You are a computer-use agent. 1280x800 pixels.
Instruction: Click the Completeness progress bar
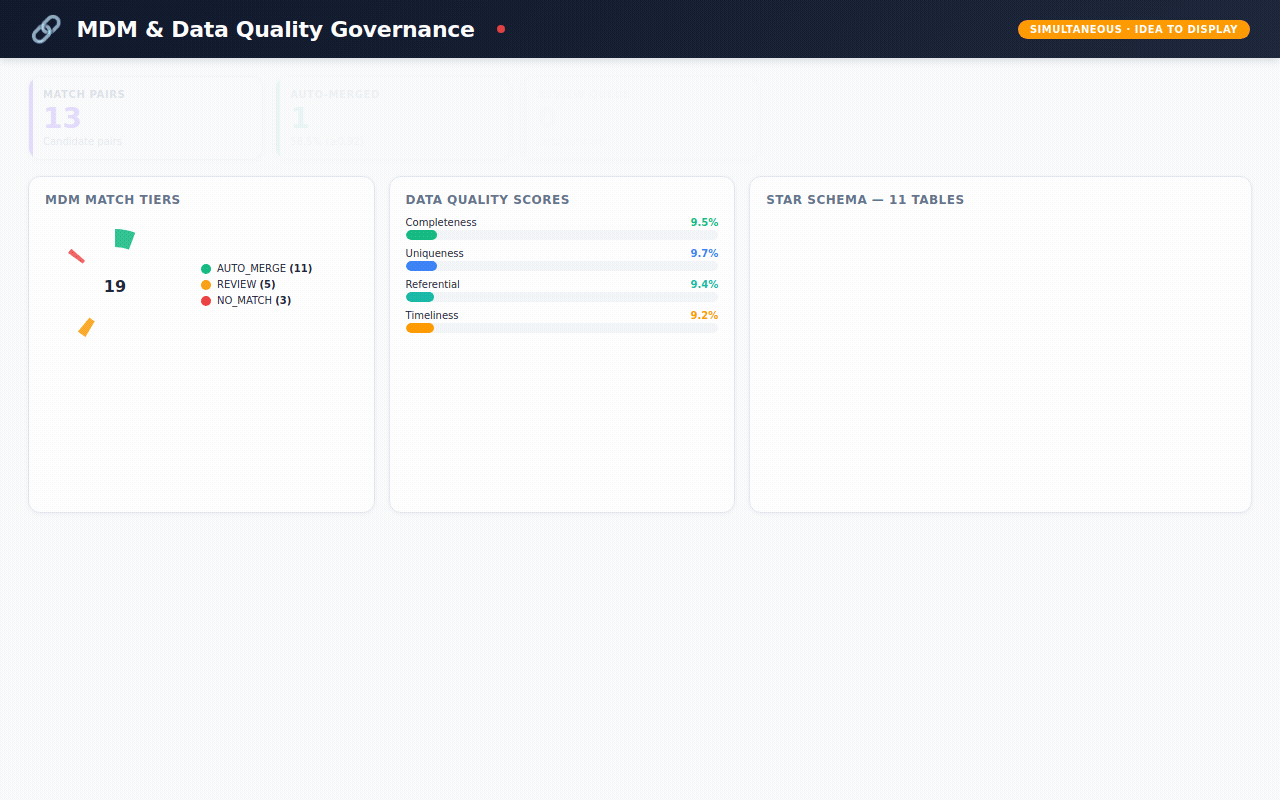click(561, 235)
